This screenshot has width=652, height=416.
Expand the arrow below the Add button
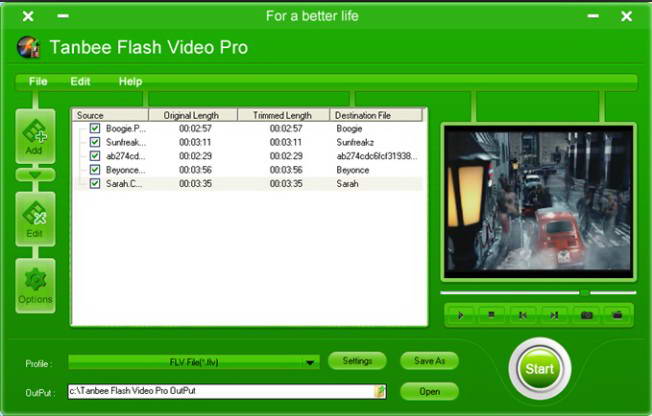[x=35, y=175]
